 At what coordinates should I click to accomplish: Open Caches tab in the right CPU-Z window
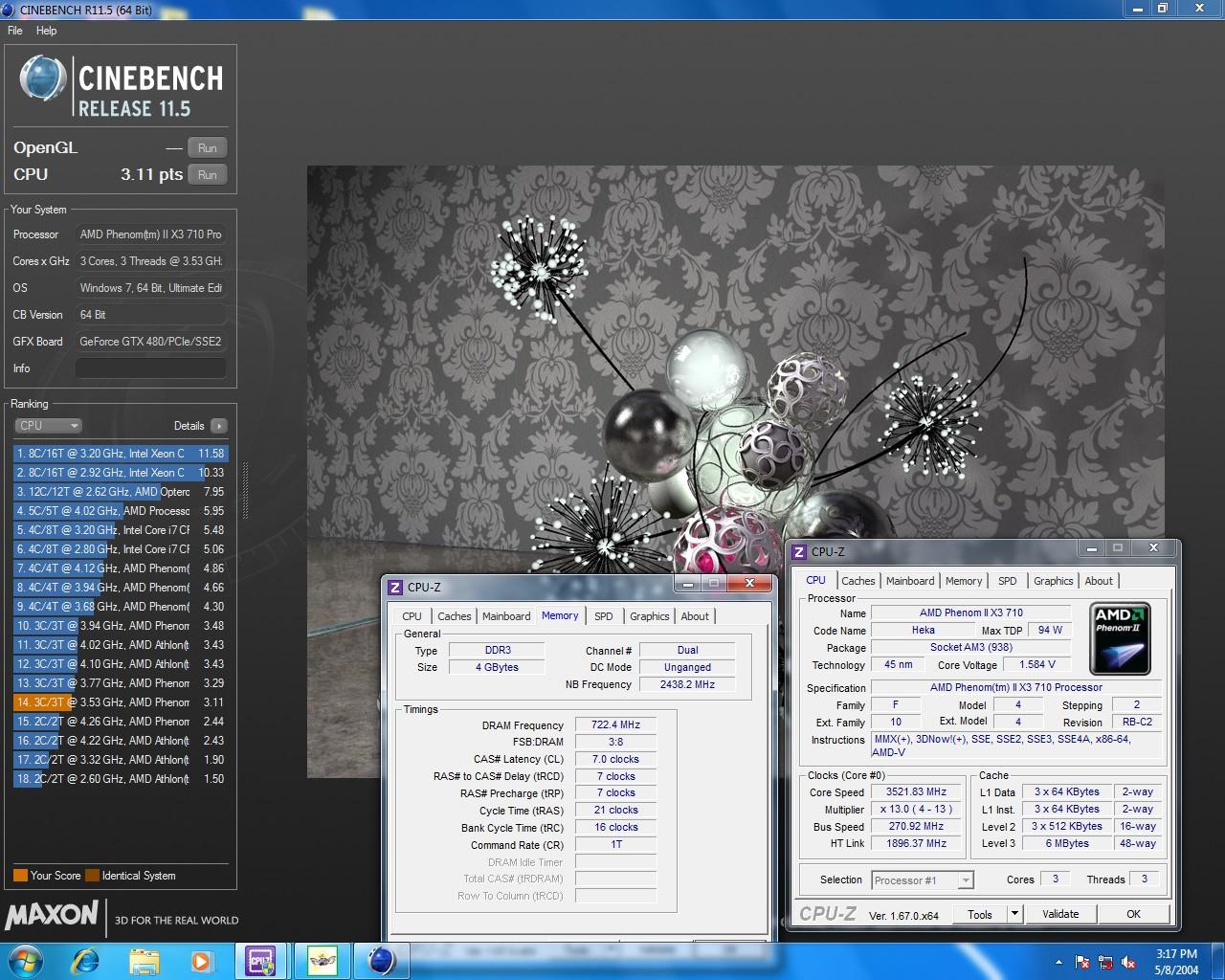858,581
